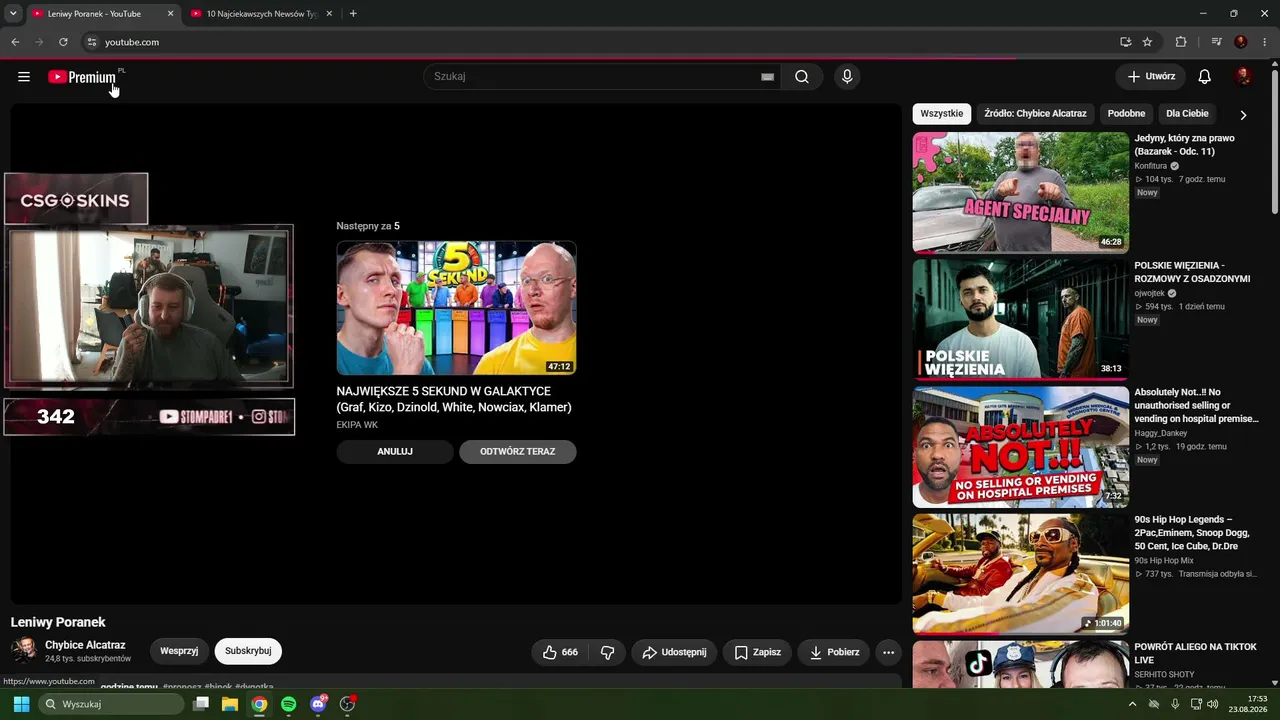Cancel autoplay with ANULUJ button
This screenshot has height=720, width=1280.
click(x=395, y=452)
